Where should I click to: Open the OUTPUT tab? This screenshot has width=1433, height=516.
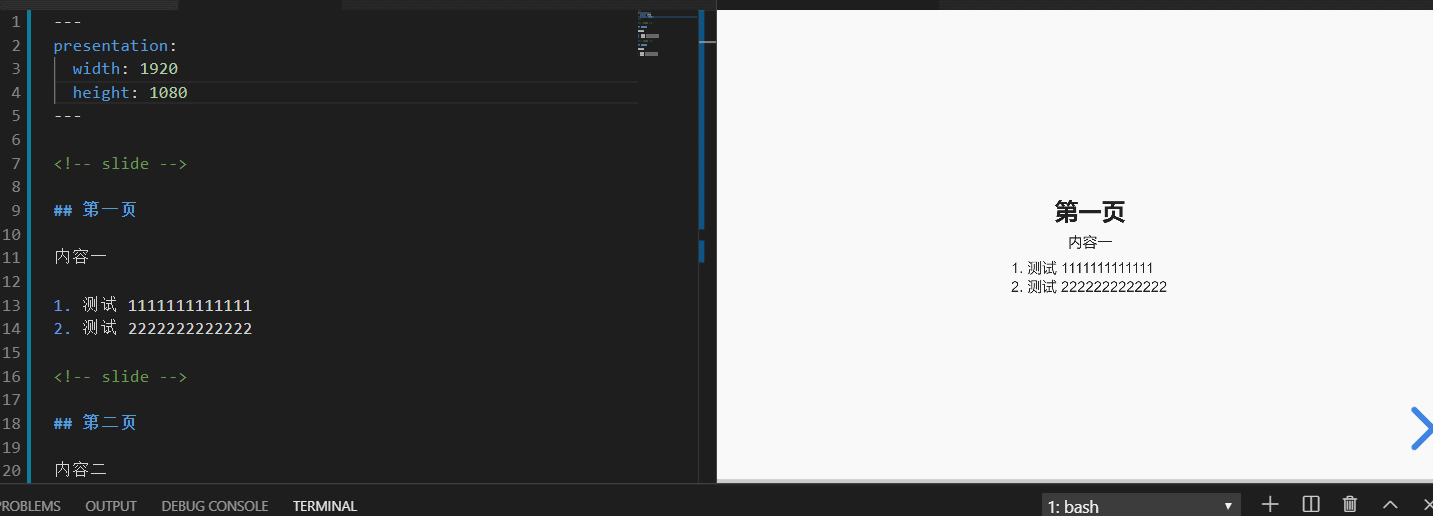pos(111,506)
